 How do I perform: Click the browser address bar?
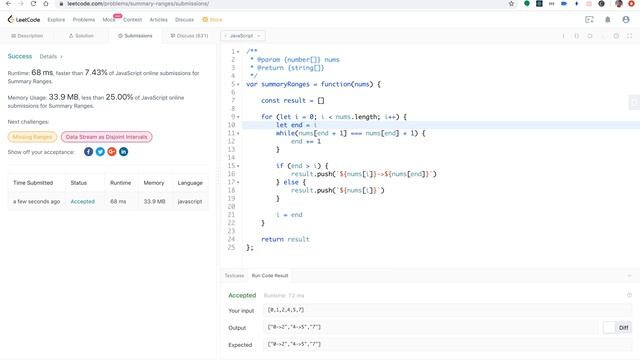pyautogui.click(x=282, y=4)
